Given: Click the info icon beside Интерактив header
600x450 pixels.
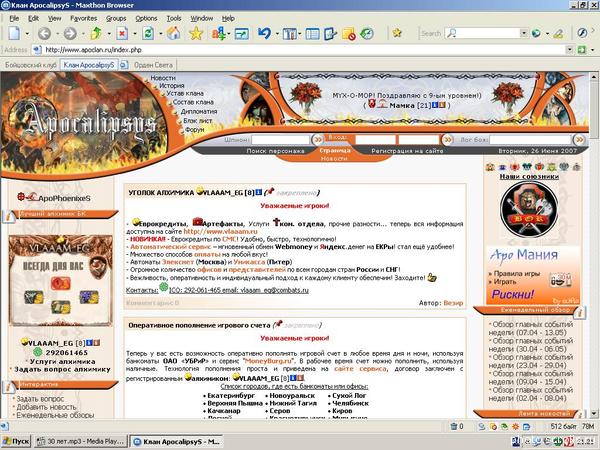Looking at the screenshot, I should pyautogui.click(x=8, y=386).
